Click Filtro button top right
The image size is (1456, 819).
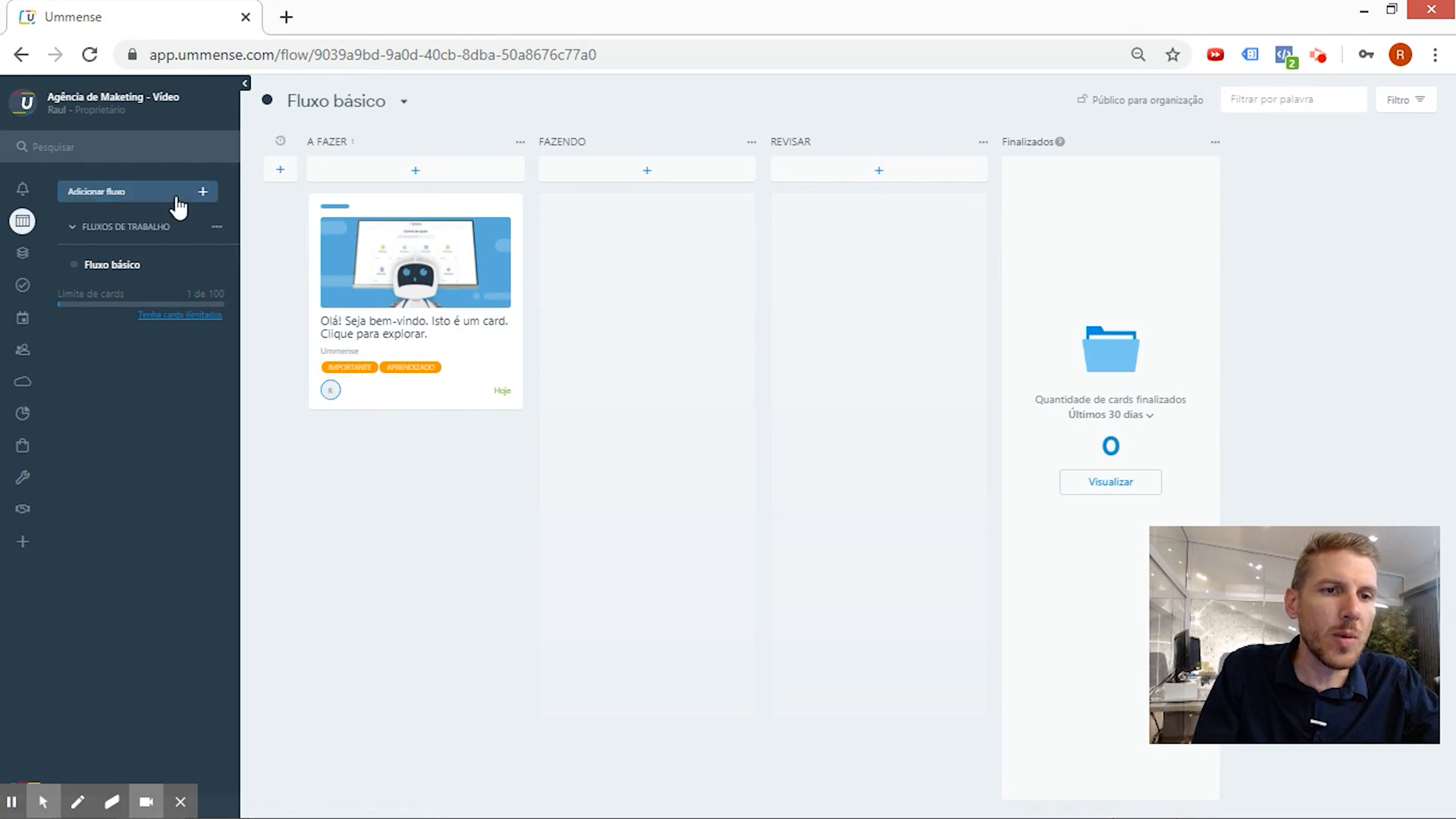(x=1406, y=99)
